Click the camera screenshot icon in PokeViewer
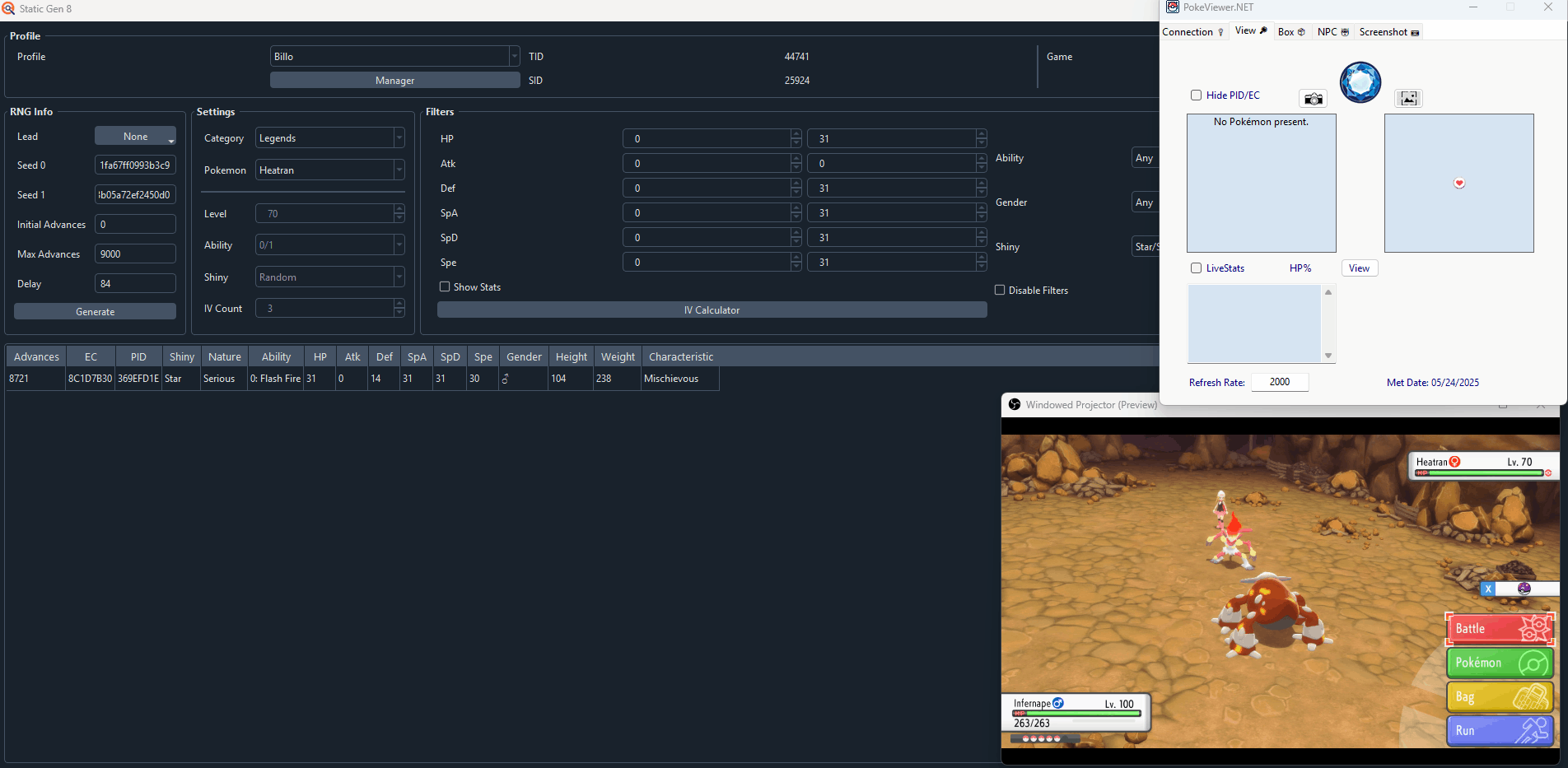The height and width of the screenshot is (768, 1568). coord(1314,99)
